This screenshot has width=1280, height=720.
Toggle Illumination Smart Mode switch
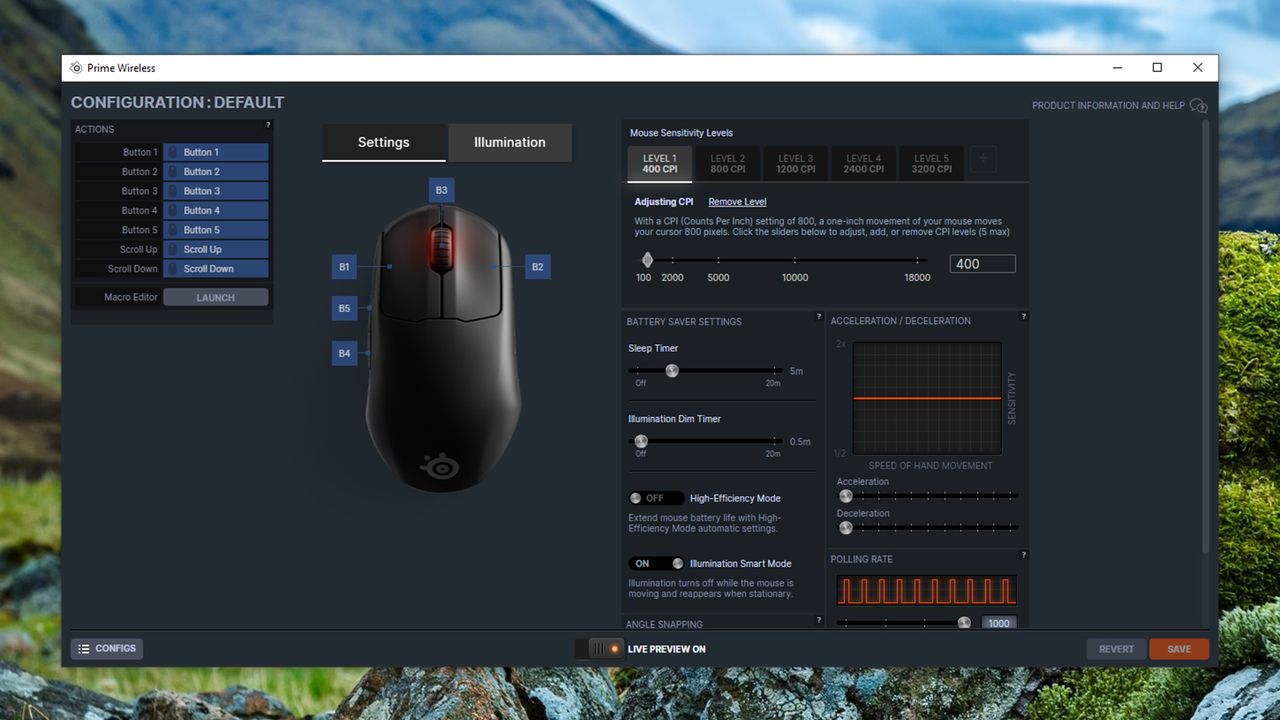[x=656, y=563]
